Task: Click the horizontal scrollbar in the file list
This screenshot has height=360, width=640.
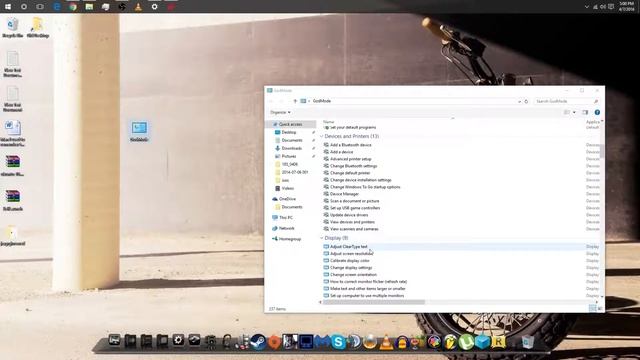Action: 374,302
